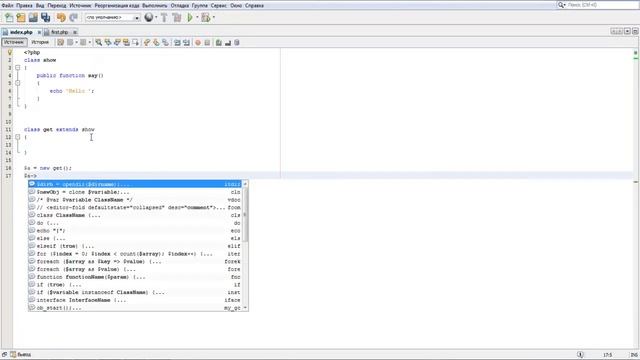
Task: Select the История history view button
Action: [40, 42]
